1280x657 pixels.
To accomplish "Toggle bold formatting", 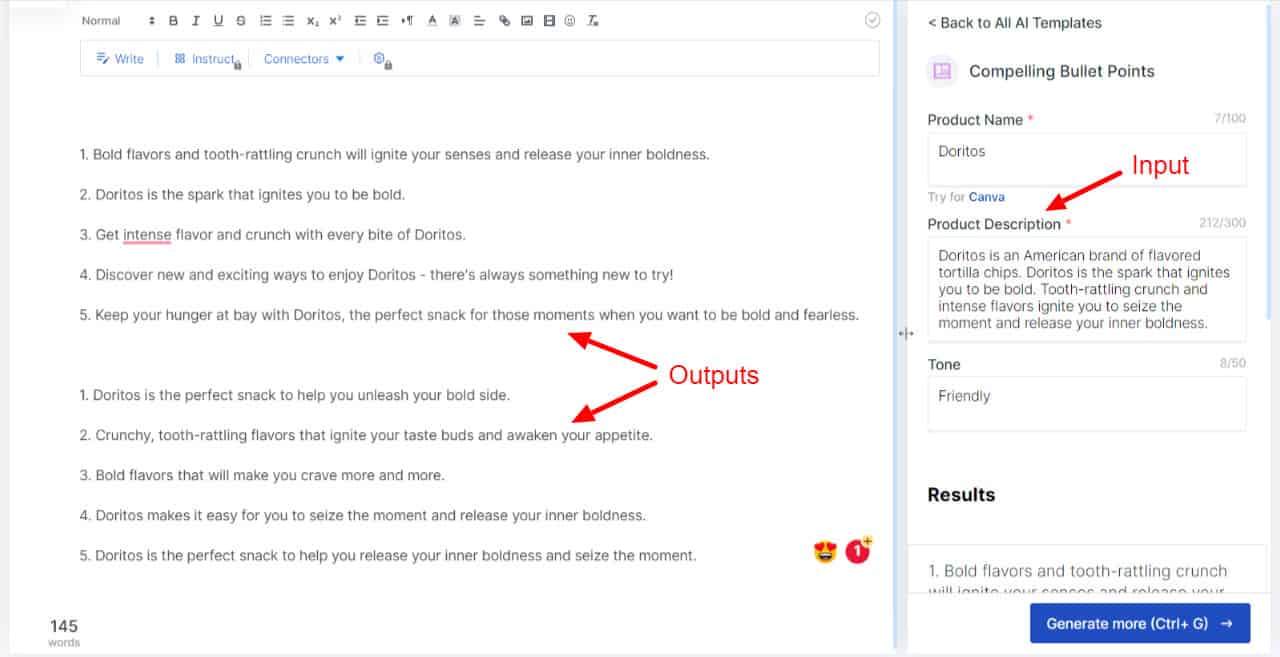I will (x=173, y=21).
